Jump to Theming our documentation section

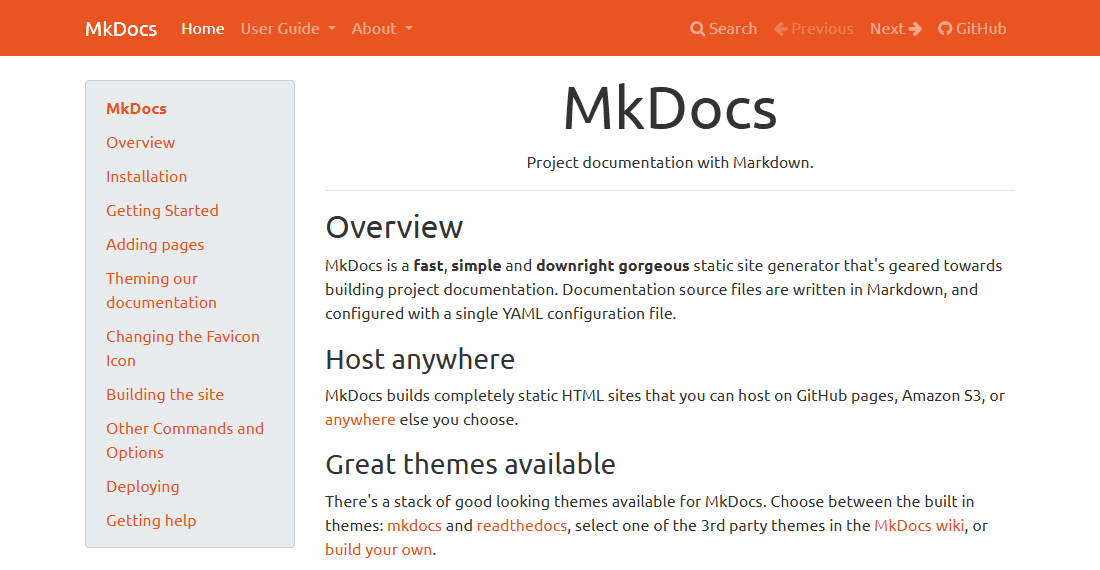[161, 290]
